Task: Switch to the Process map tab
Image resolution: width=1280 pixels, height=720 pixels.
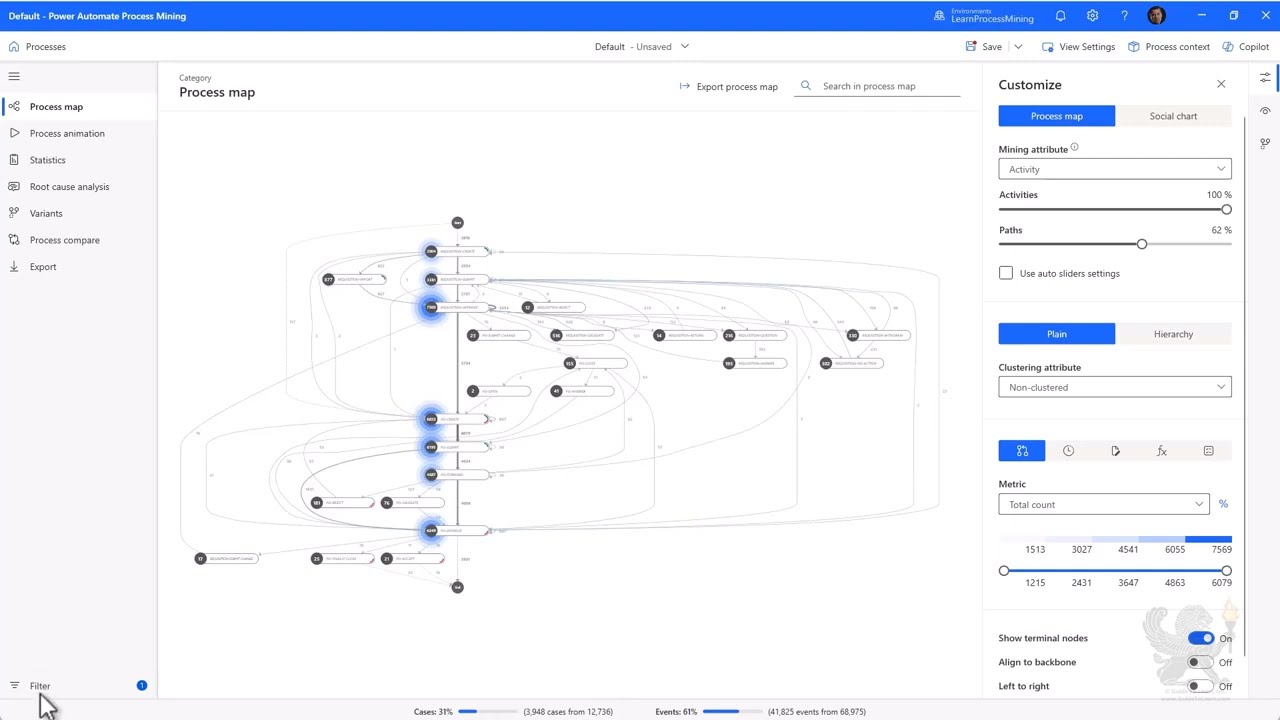Action: pyautogui.click(x=1056, y=116)
